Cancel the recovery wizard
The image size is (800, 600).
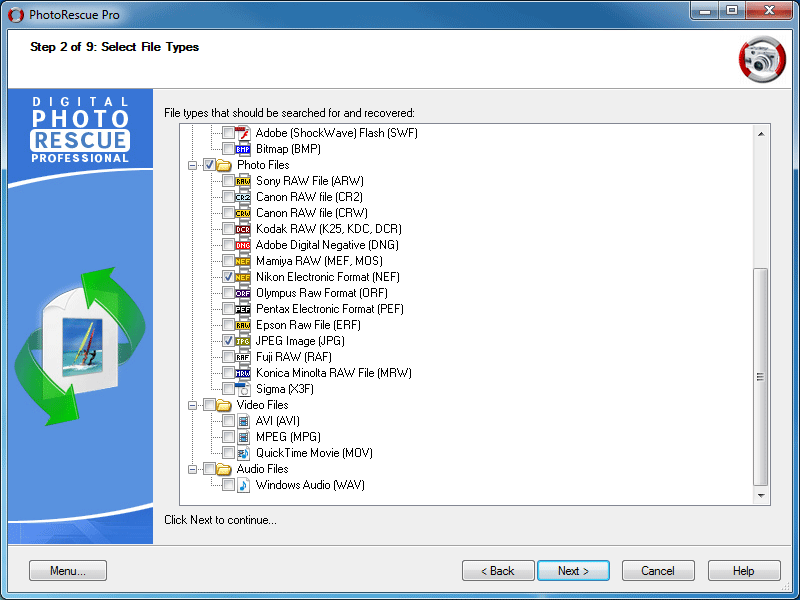pyautogui.click(x=658, y=570)
